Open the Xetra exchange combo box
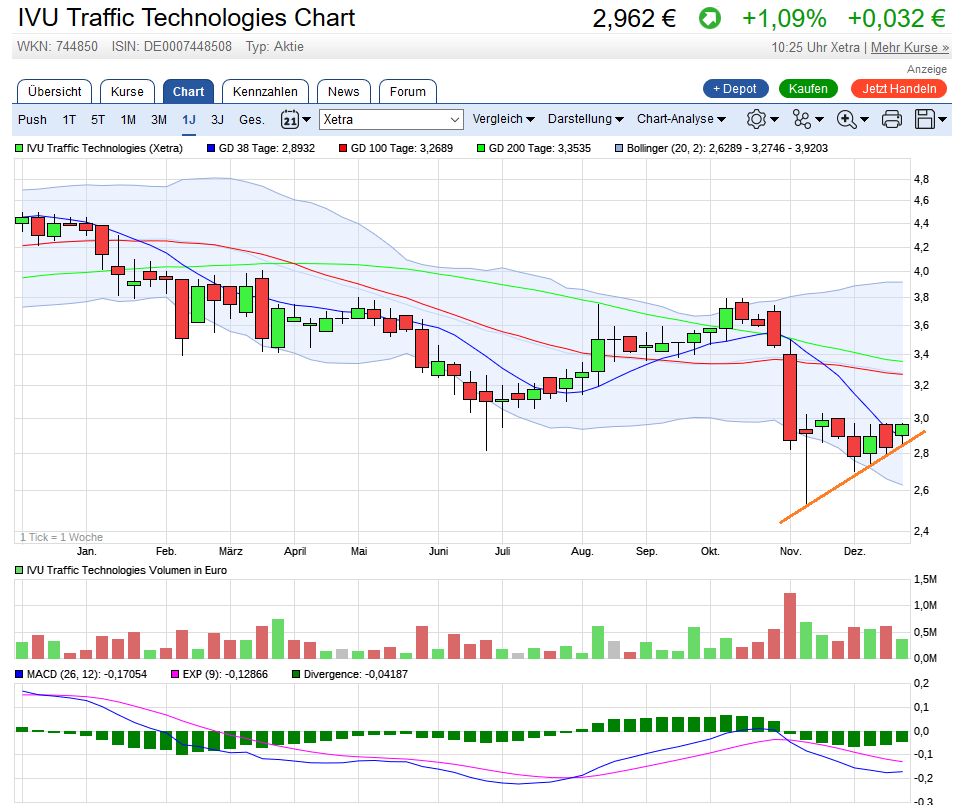 point(391,120)
